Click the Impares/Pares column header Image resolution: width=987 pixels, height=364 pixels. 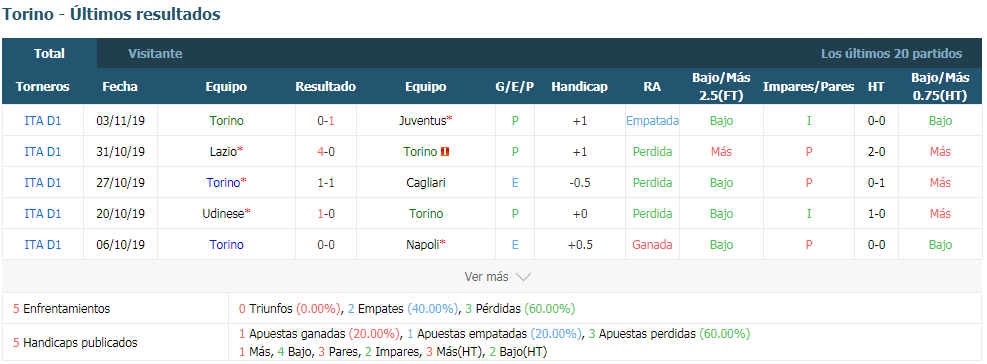(808, 87)
